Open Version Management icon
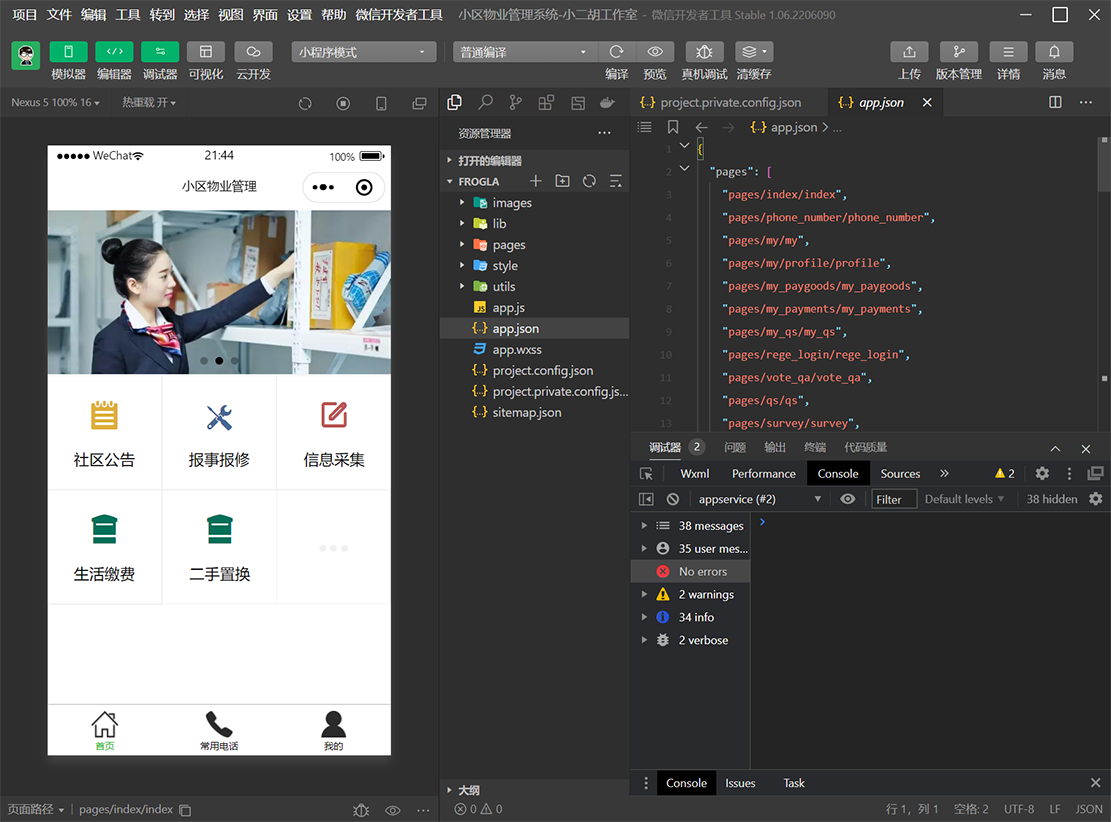This screenshot has height=822, width=1111. (959, 52)
